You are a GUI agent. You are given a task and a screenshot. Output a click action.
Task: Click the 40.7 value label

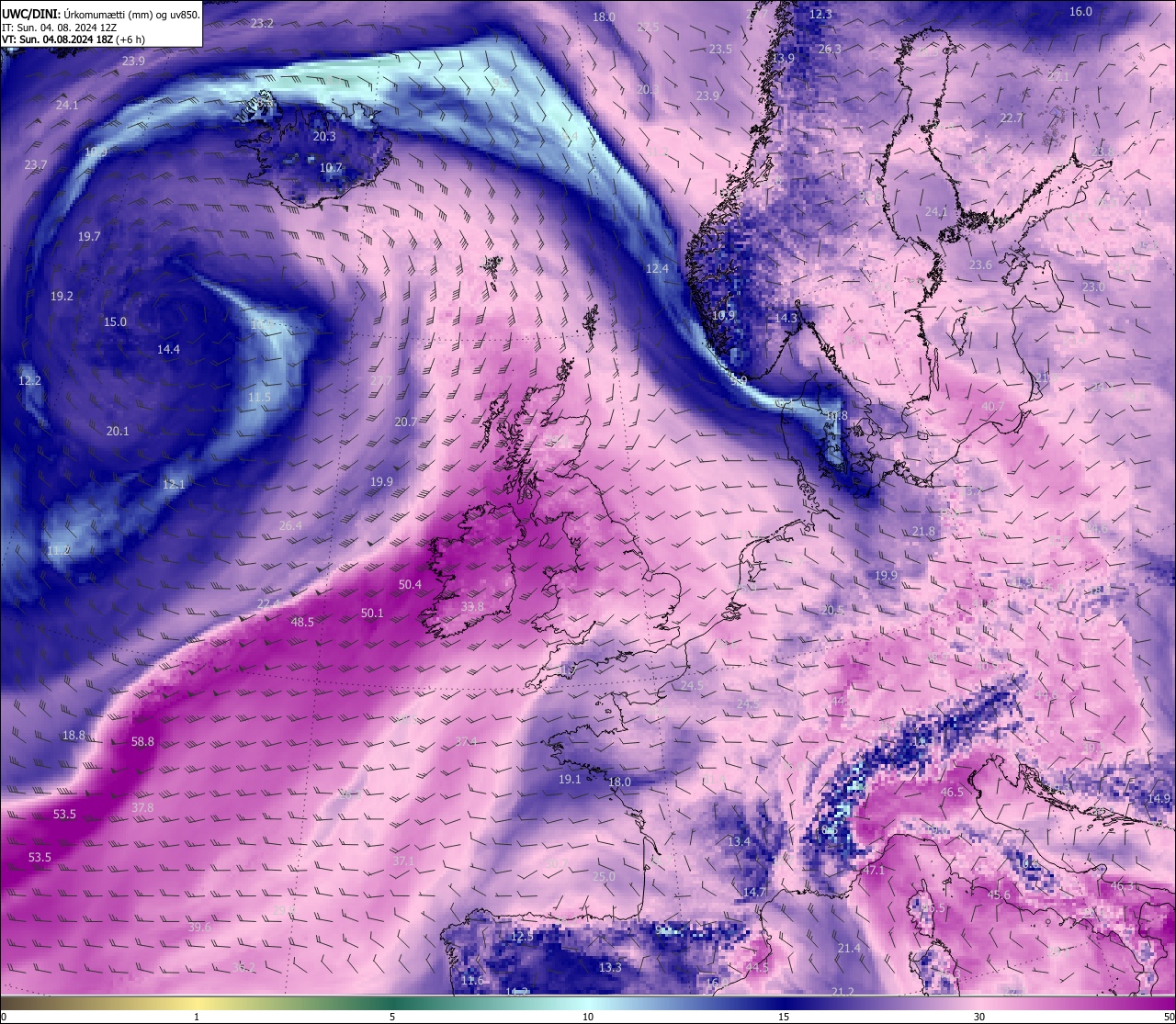pos(992,406)
